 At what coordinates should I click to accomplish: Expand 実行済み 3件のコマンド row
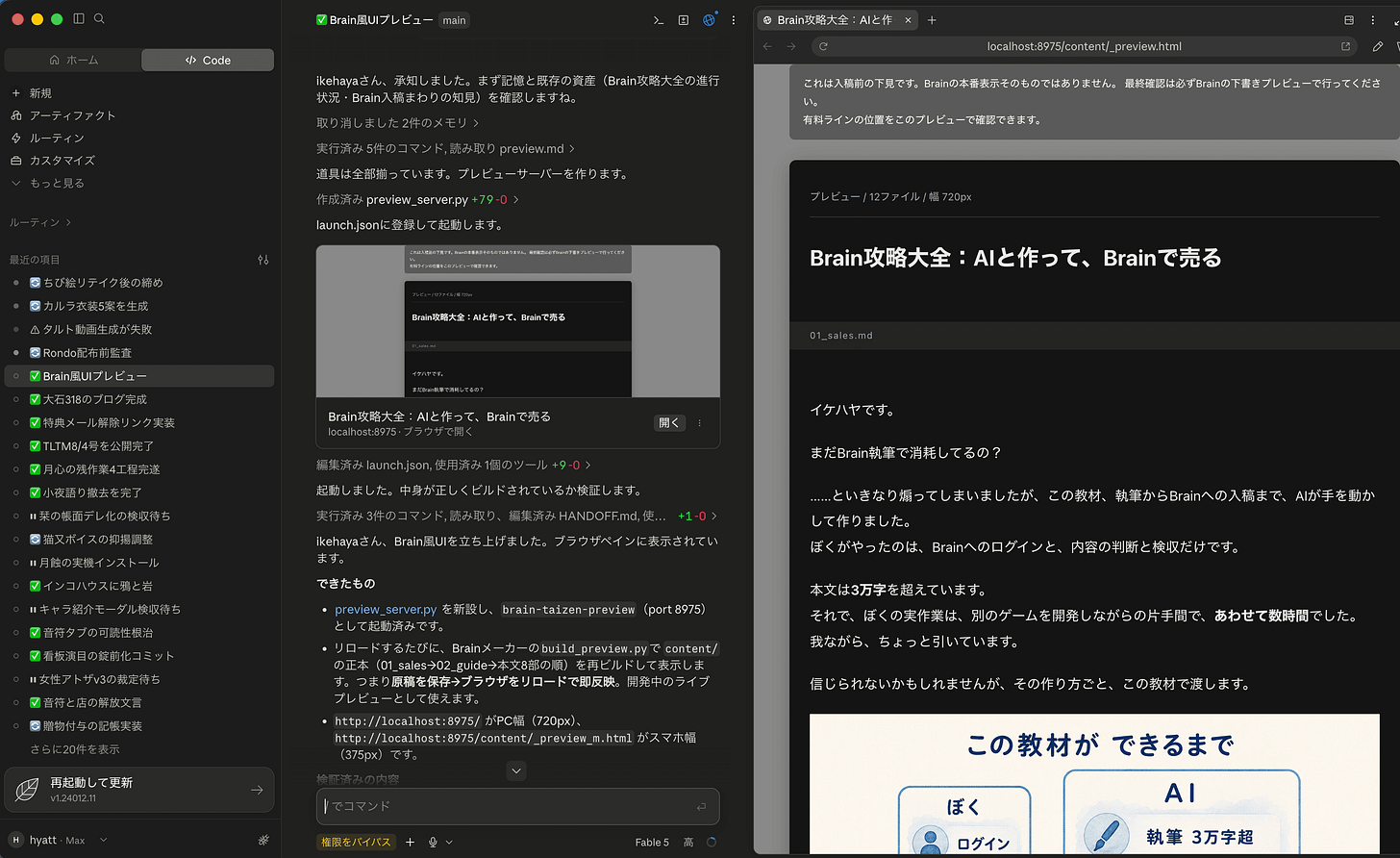pyautogui.click(x=516, y=517)
